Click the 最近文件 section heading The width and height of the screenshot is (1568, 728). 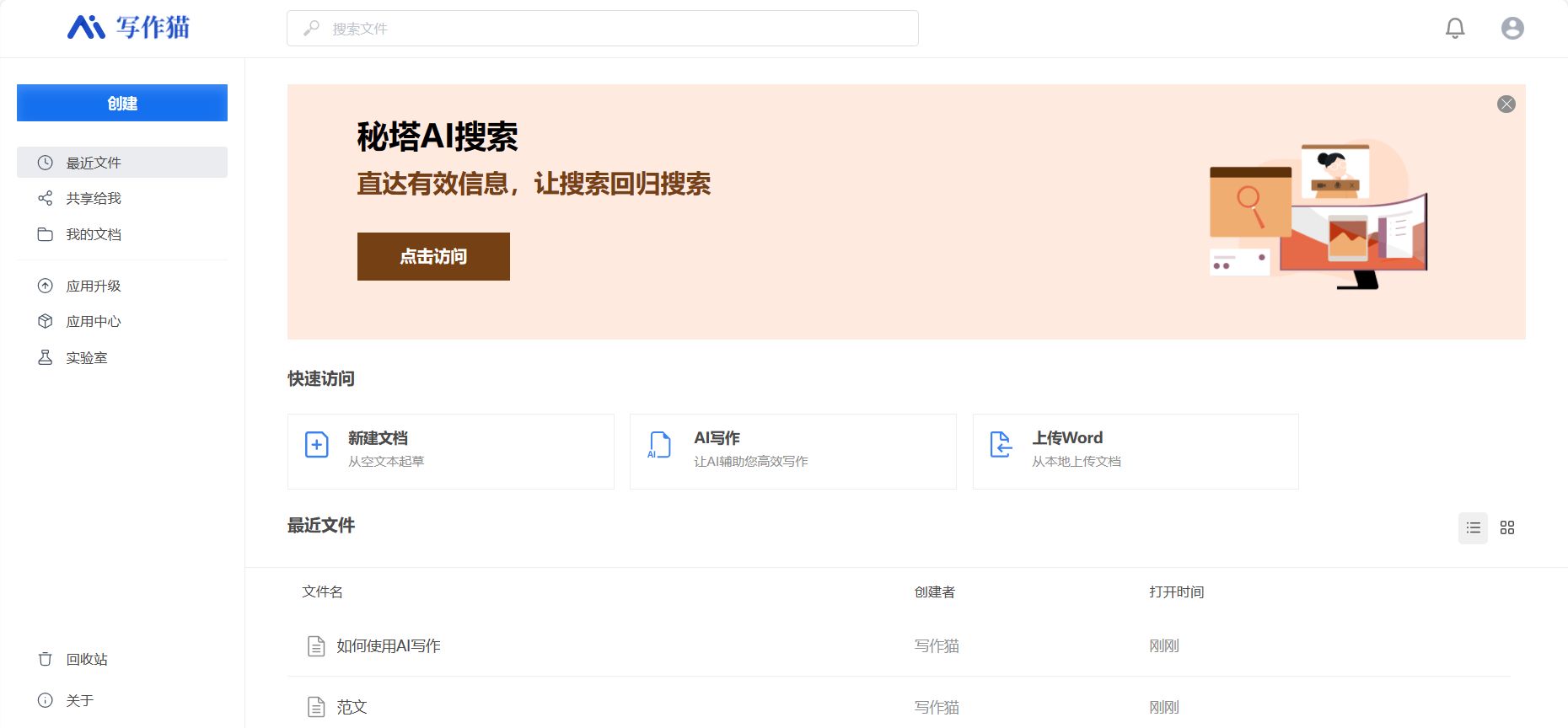[321, 525]
